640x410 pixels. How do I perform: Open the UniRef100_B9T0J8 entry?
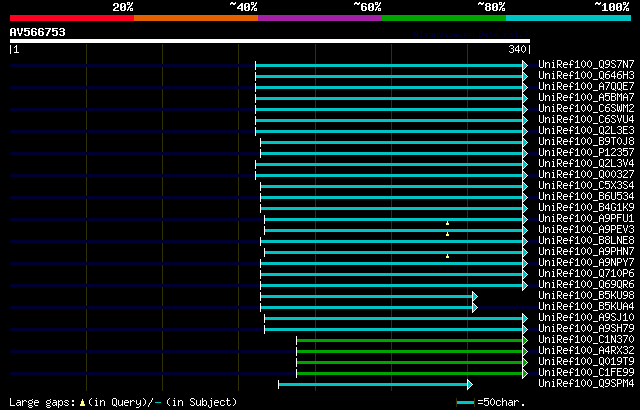pos(586,142)
